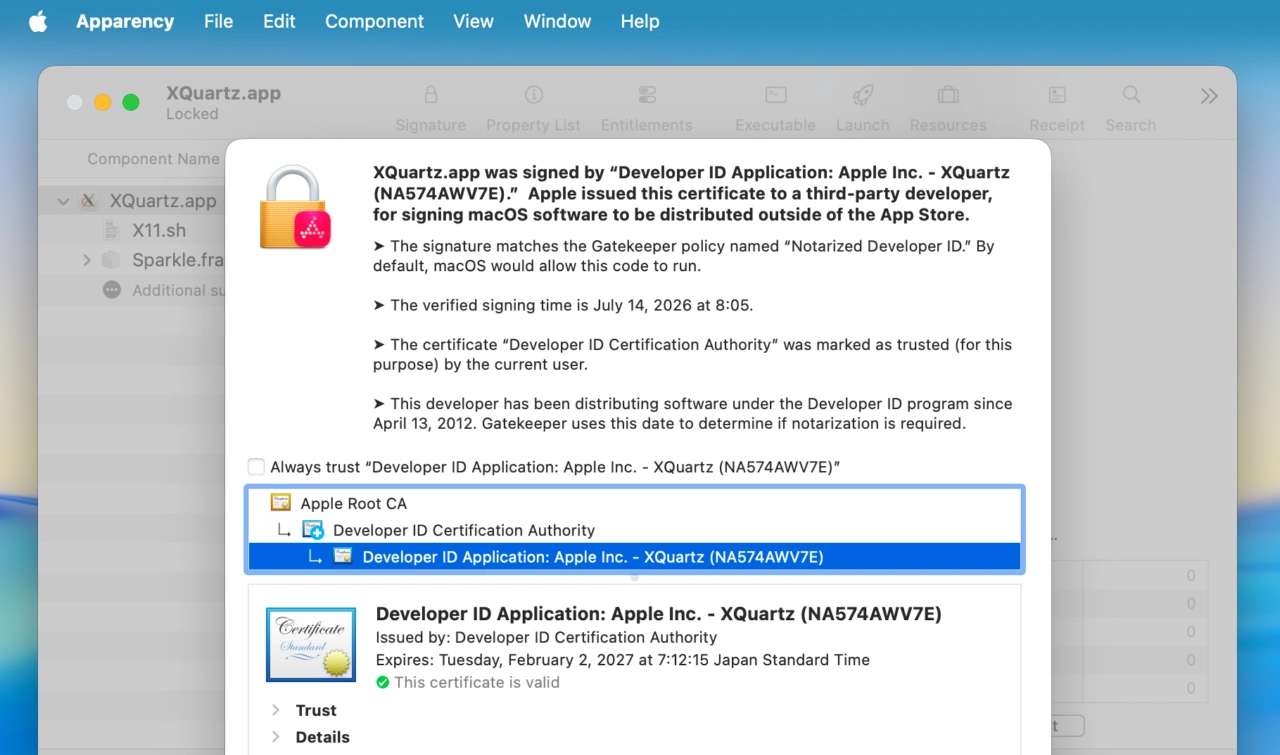1280x755 pixels.
Task: Open the Signature toolbar item
Action: point(430,109)
